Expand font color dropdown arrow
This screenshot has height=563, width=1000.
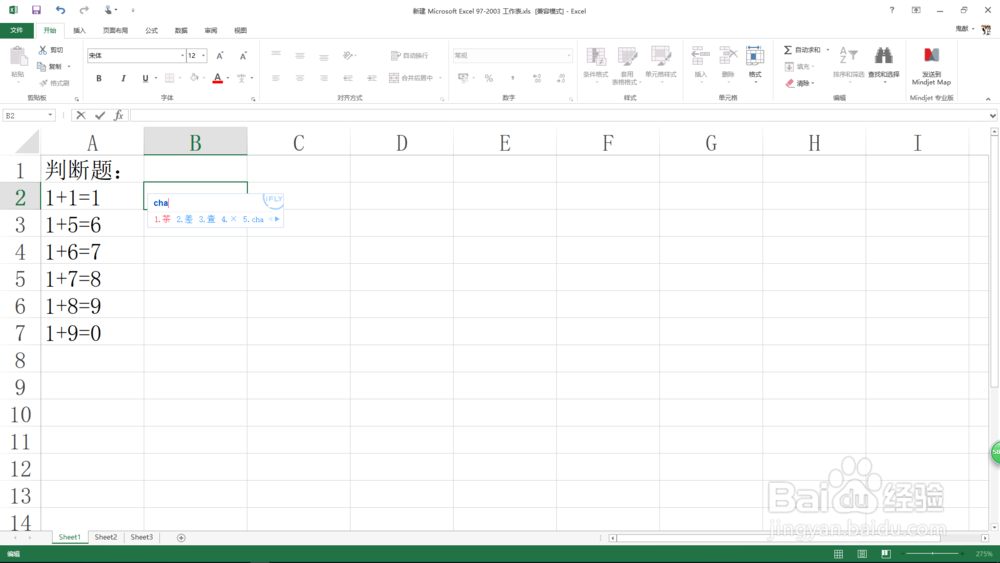[x=228, y=78]
